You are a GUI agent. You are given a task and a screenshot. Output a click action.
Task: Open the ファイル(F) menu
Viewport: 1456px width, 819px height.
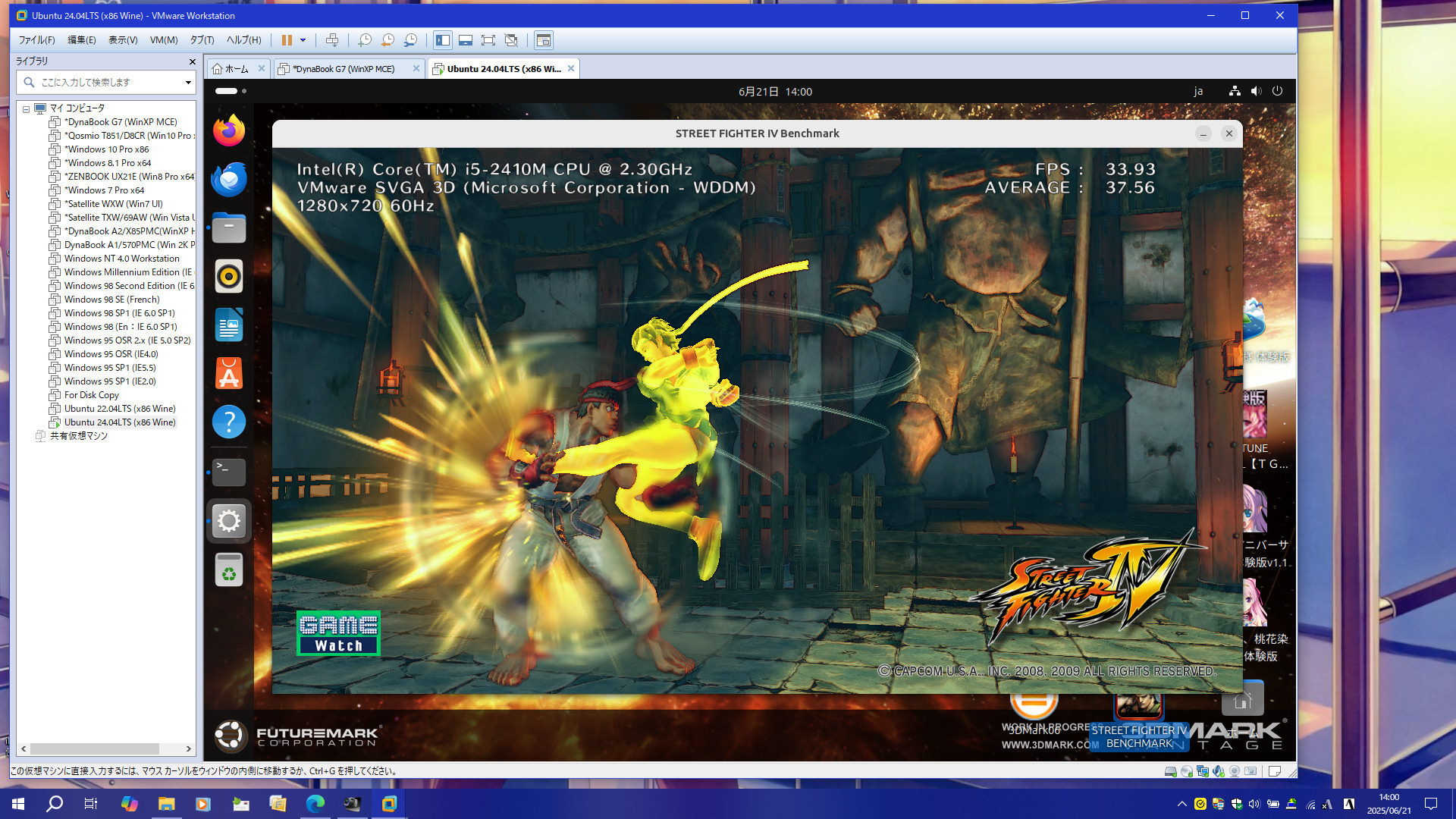[x=36, y=40]
